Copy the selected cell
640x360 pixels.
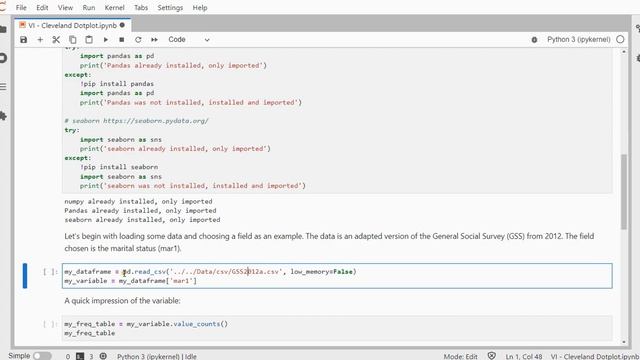(x=73, y=40)
